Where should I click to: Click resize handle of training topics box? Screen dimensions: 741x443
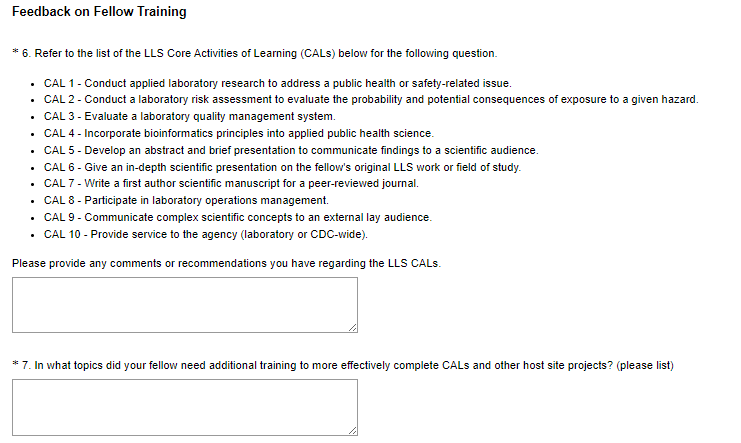pyautogui.click(x=353, y=430)
